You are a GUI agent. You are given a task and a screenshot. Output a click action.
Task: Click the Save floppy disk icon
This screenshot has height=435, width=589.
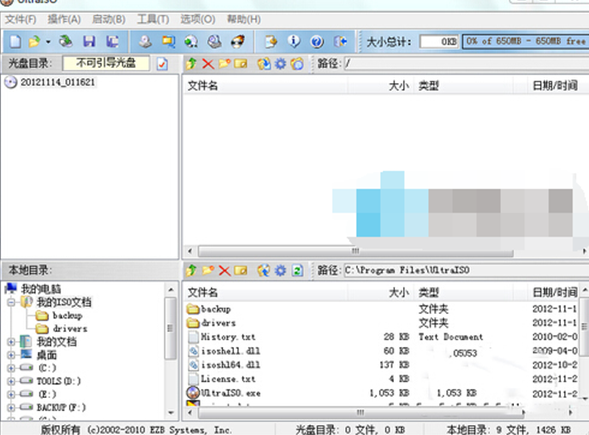[89, 41]
